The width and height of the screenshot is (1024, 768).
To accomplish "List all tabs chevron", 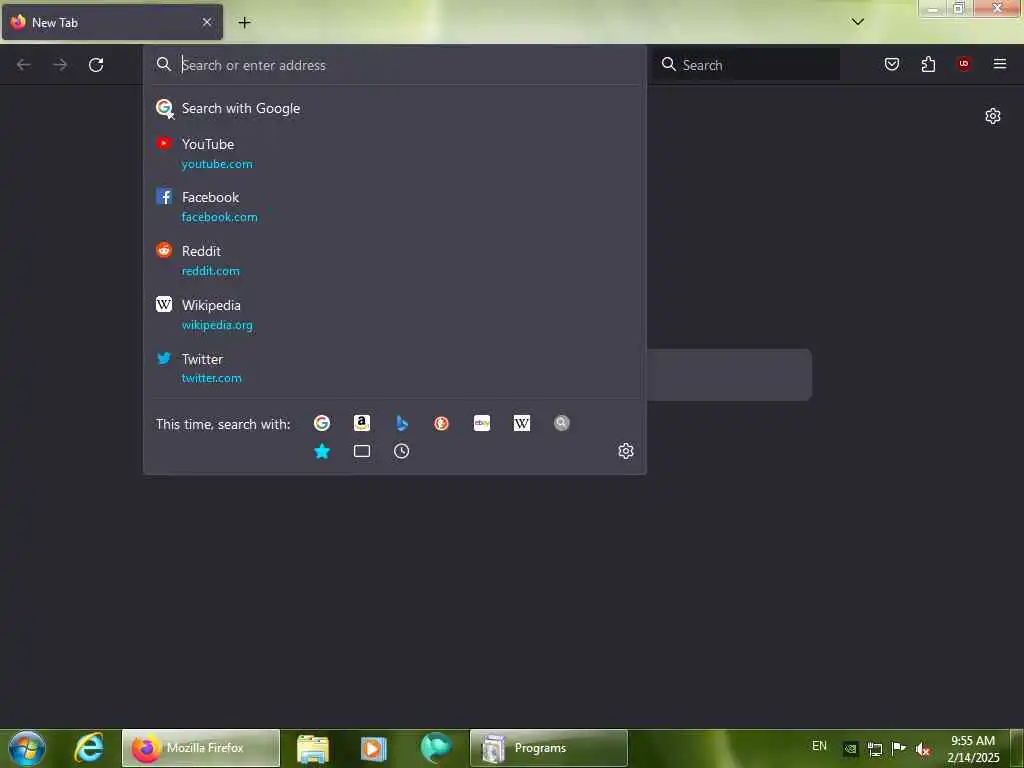I will pos(857,22).
